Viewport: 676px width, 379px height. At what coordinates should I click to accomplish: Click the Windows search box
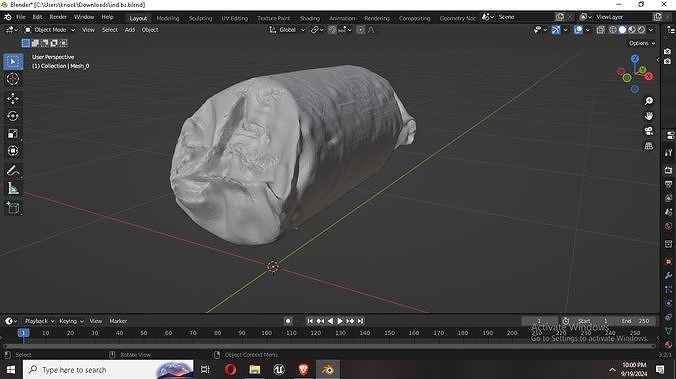[108, 370]
